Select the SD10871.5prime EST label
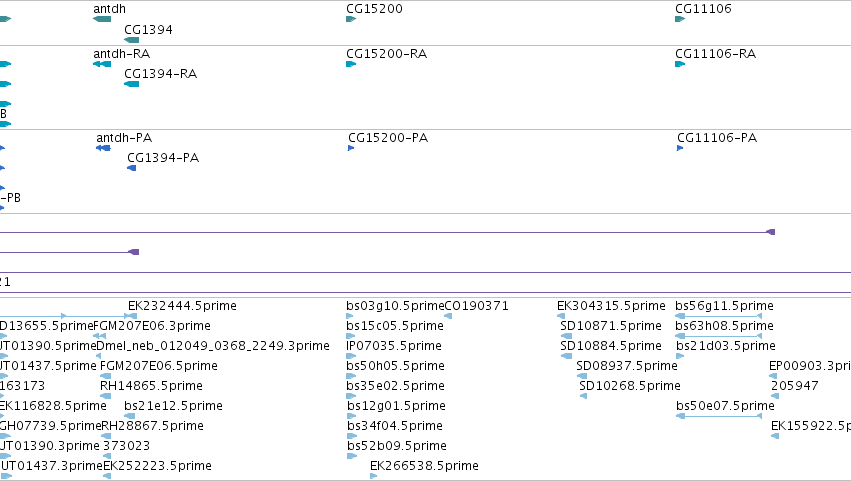The image size is (851, 481). pos(611,326)
